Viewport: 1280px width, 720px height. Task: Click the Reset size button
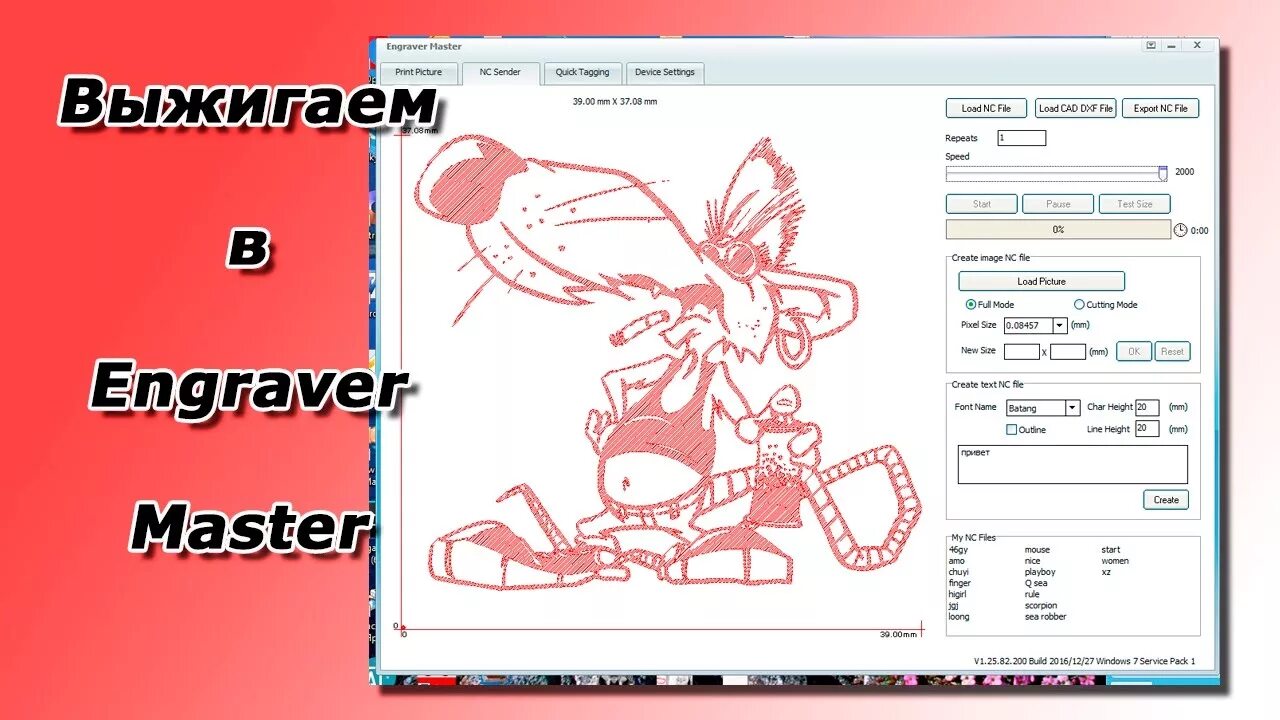(x=1172, y=352)
